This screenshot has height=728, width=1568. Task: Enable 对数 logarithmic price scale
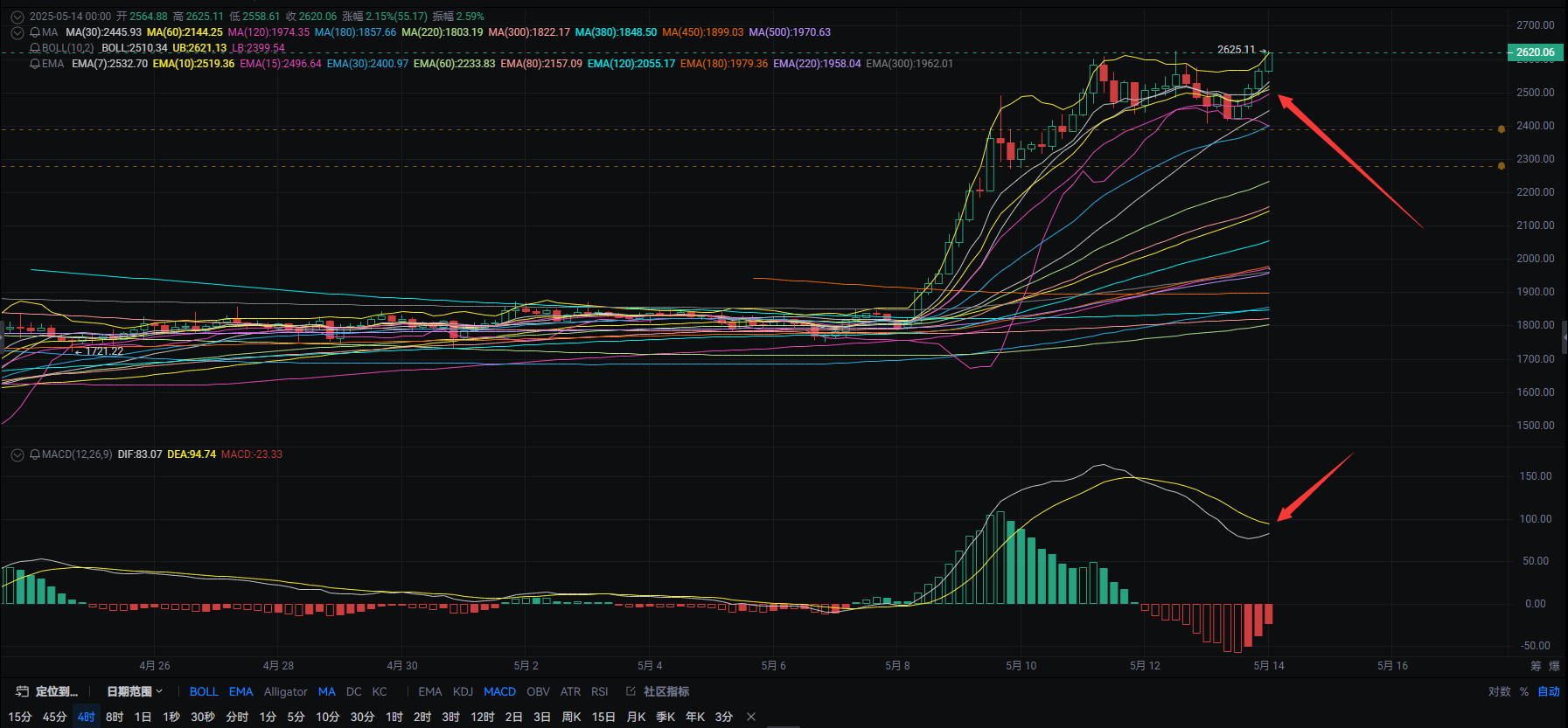[x=1499, y=691]
